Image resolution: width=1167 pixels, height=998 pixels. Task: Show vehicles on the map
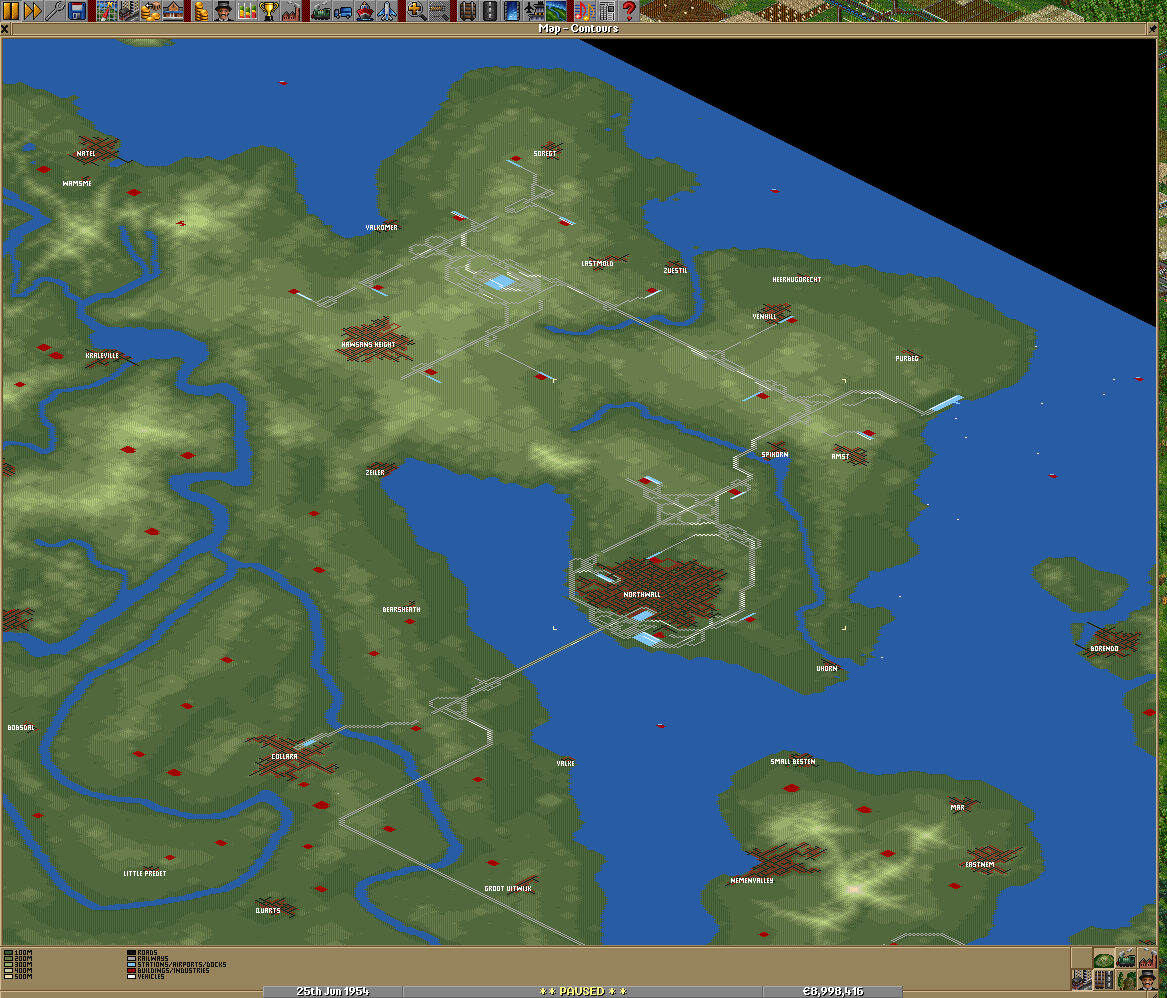(x=1125, y=958)
